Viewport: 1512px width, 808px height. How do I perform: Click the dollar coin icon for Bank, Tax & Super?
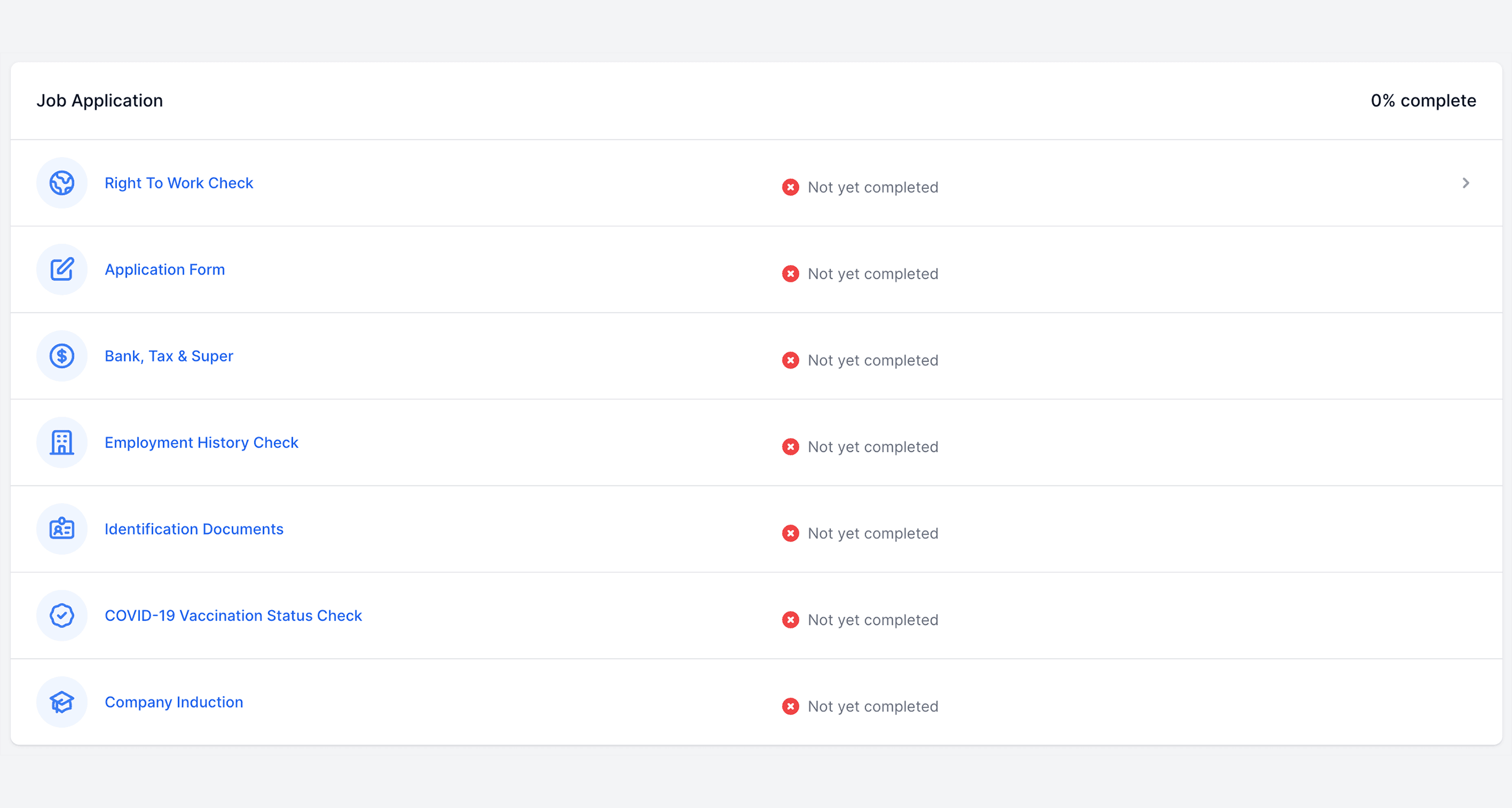click(x=62, y=356)
